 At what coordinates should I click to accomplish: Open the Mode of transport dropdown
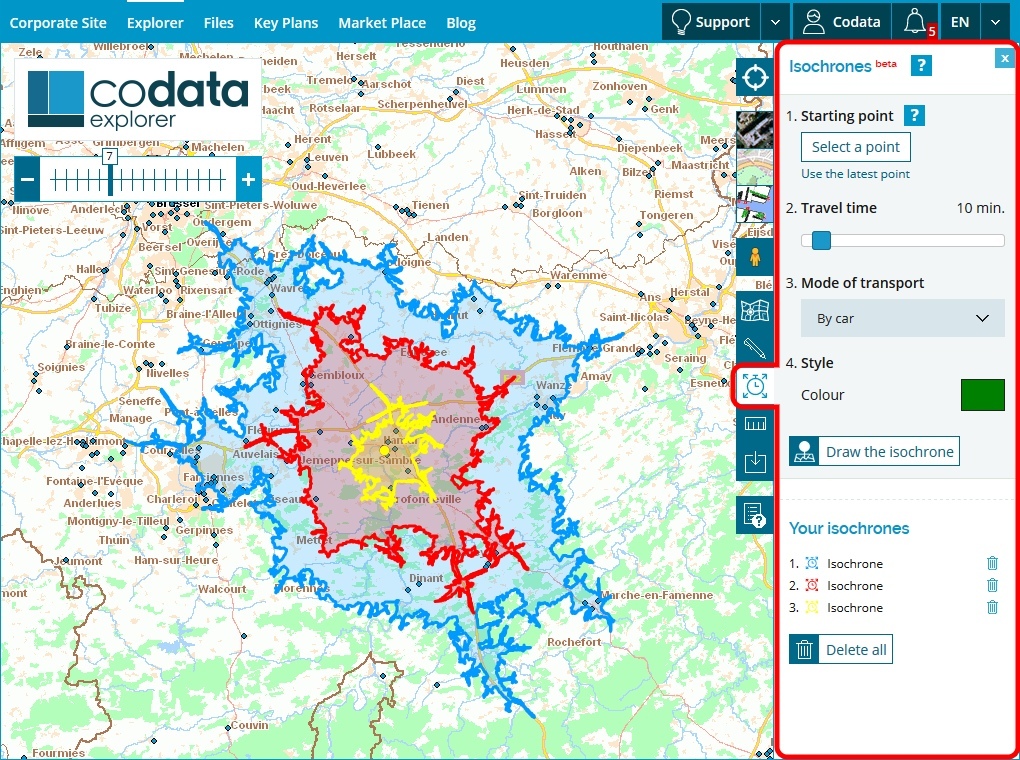(901, 317)
